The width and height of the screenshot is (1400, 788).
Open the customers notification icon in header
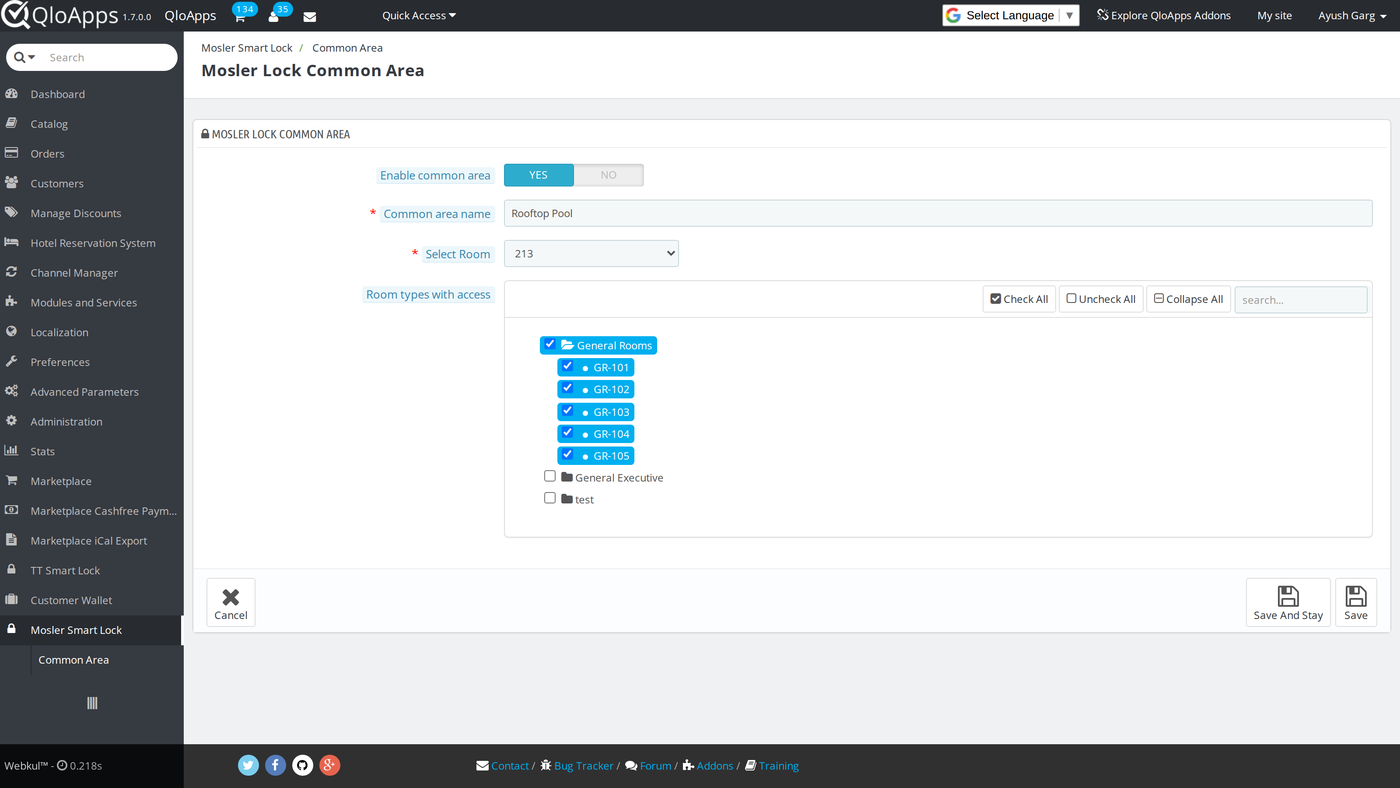(273, 16)
